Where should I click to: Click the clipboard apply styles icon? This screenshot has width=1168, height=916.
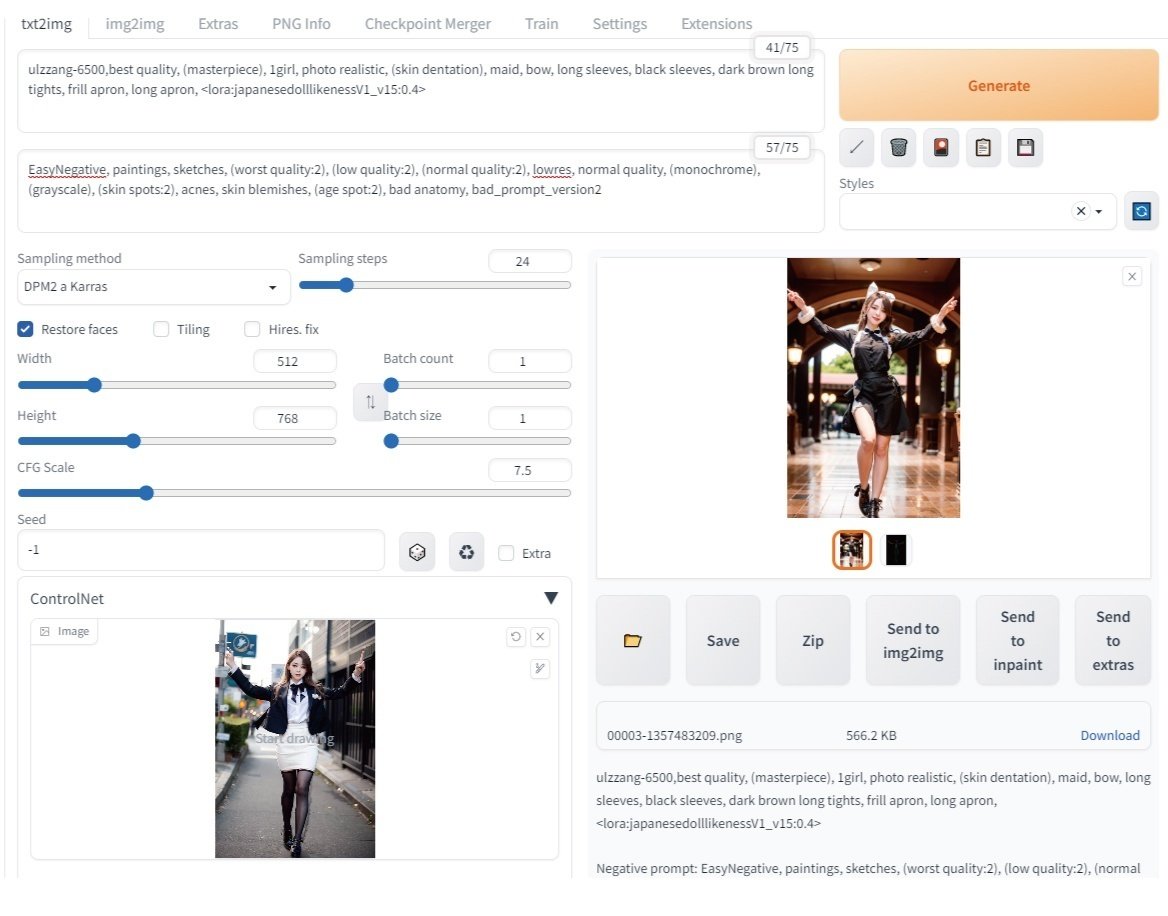tap(983, 147)
